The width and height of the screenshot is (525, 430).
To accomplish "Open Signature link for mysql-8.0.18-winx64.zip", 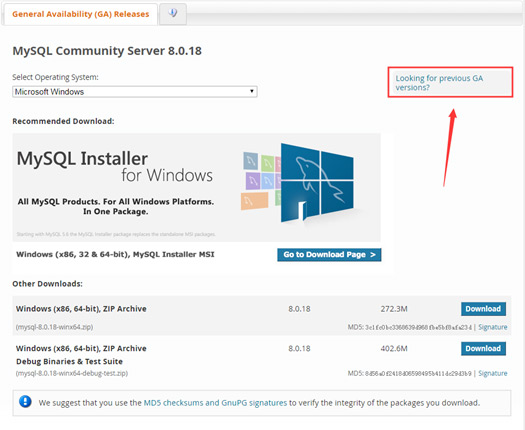I will coord(493,327).
